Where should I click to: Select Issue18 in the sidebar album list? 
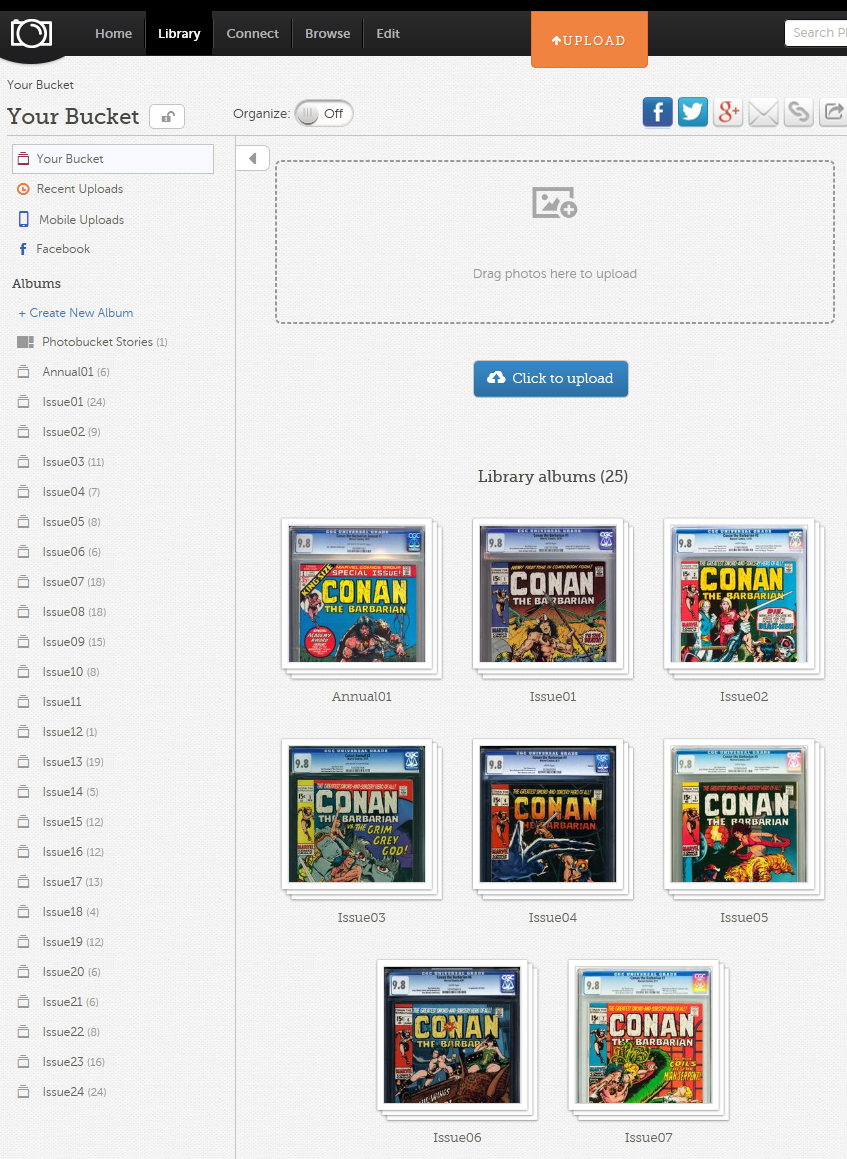pos(70,912)
